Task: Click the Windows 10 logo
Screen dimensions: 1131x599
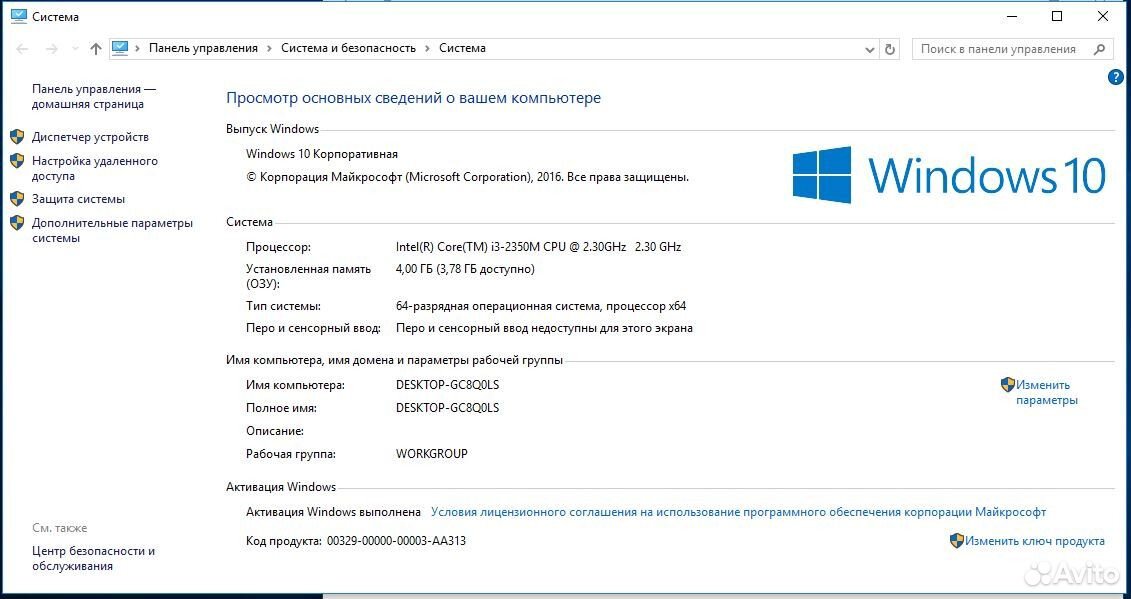Action: pos(949,175)
